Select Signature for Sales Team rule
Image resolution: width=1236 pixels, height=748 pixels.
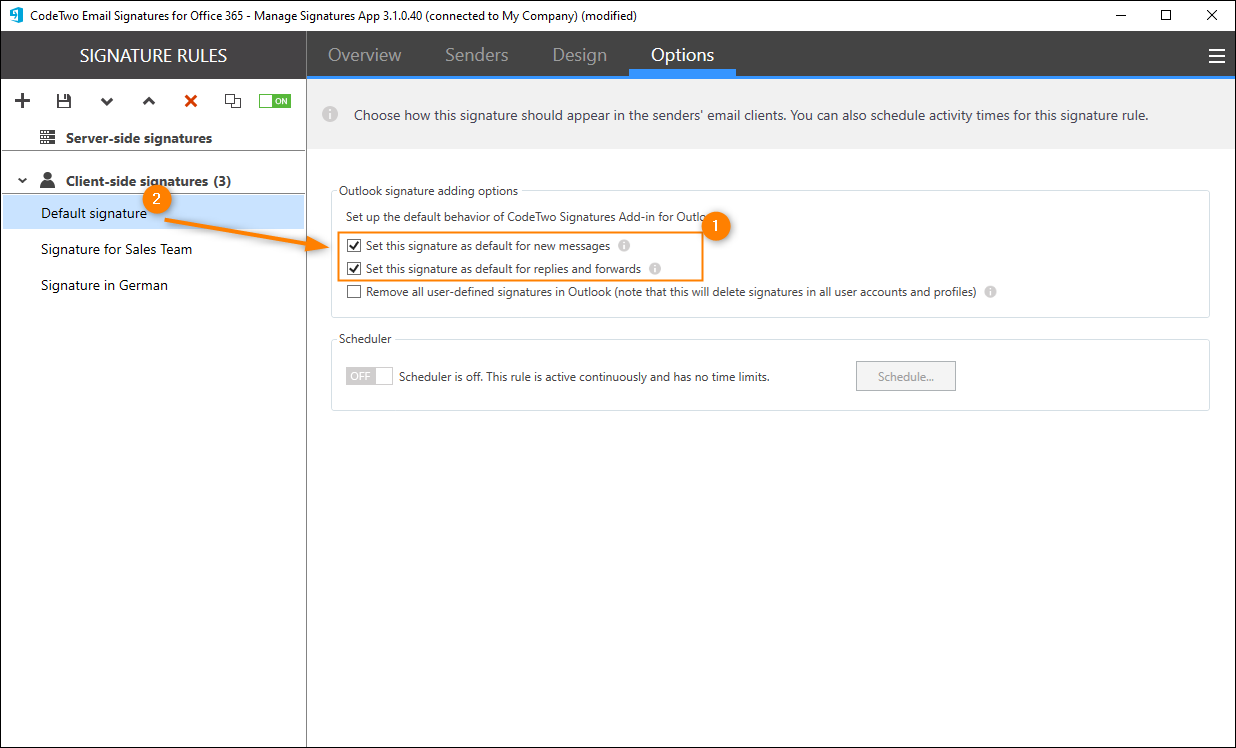tap(116, 249)
